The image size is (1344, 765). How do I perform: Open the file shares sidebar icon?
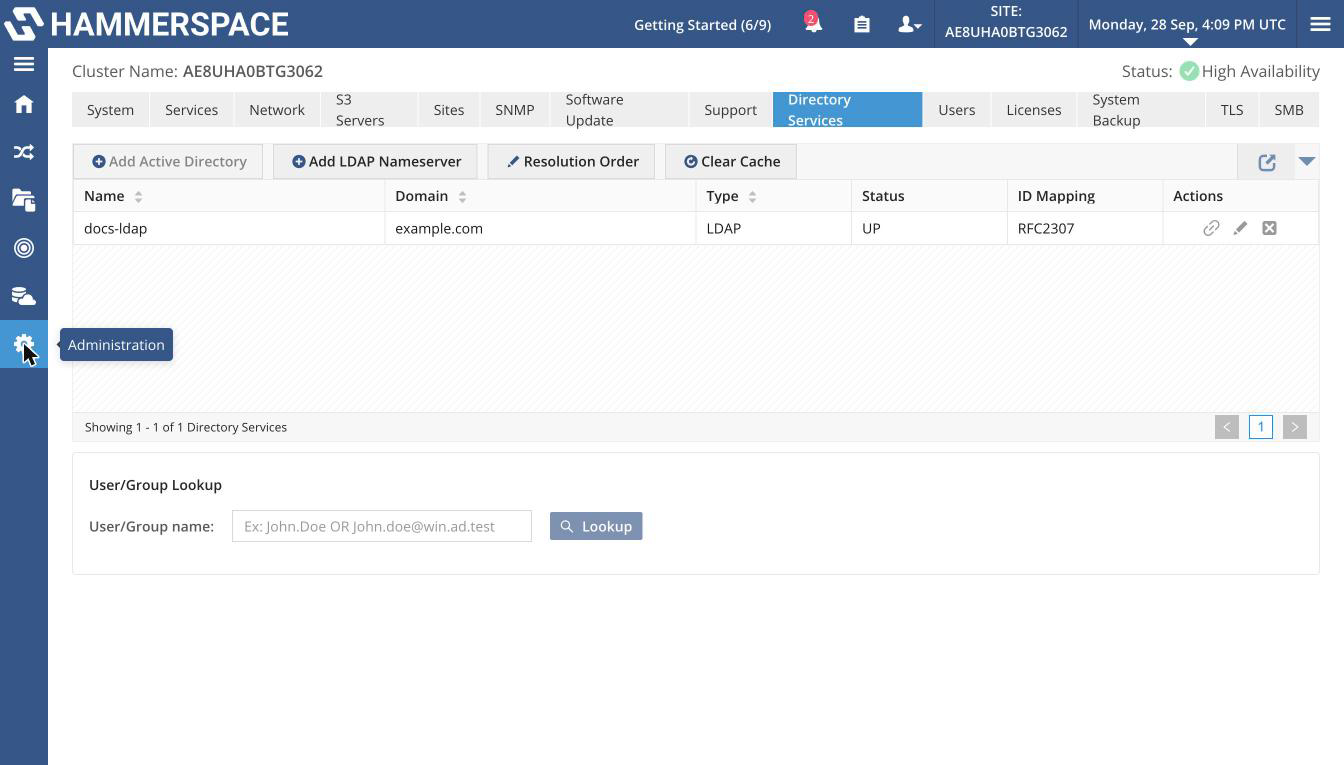point(24,200)
